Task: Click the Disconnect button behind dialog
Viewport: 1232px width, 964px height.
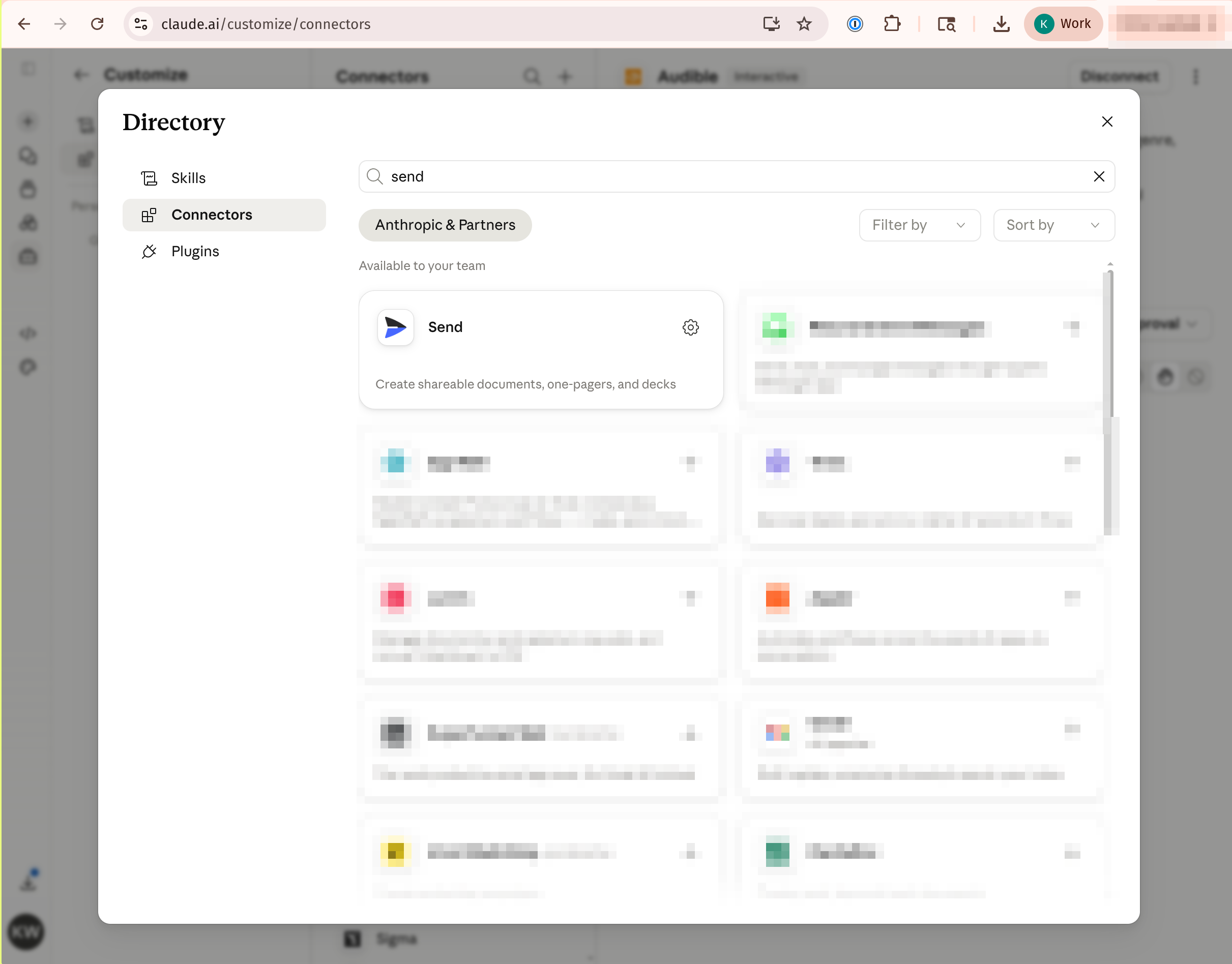Action: tap(1119, 76)
